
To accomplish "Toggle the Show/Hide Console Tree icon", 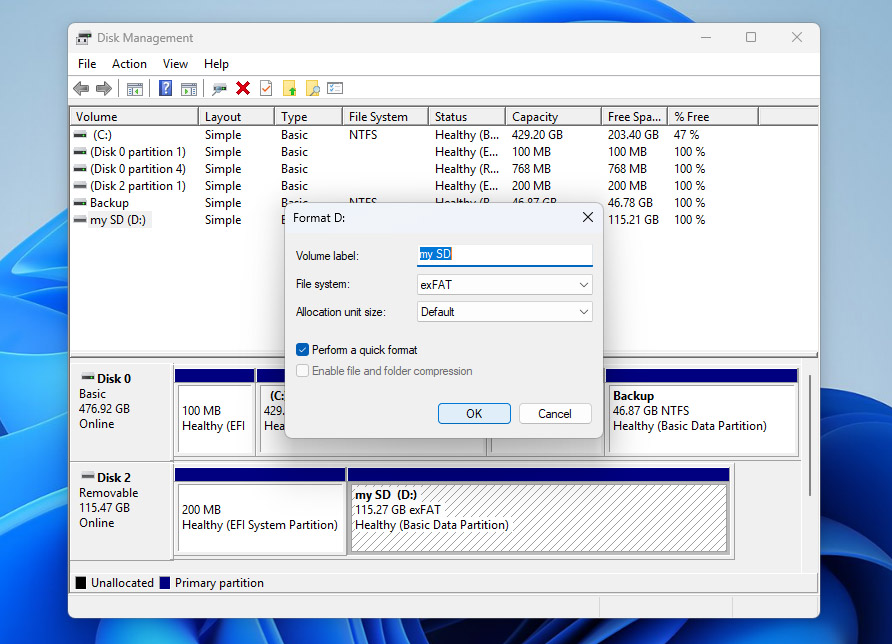I will (x=135, y=89).
